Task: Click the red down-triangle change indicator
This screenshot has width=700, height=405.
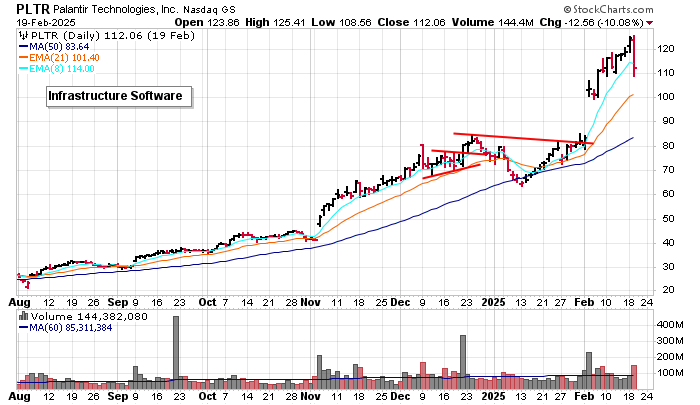Action: click(x=650, y=23)
